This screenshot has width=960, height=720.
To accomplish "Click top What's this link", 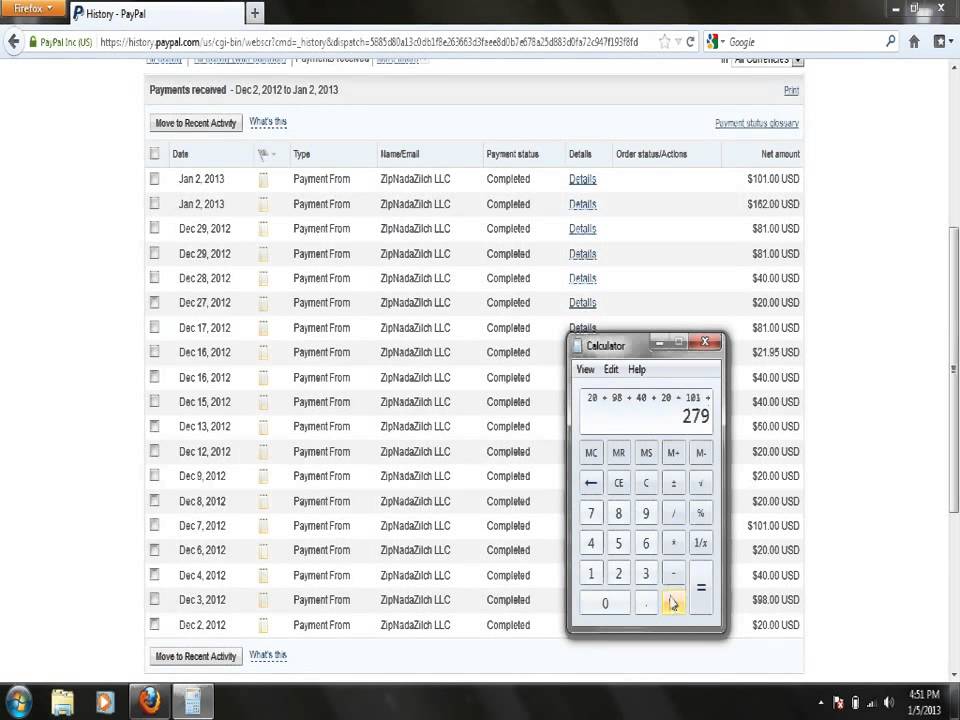I will tap(268, 122).
